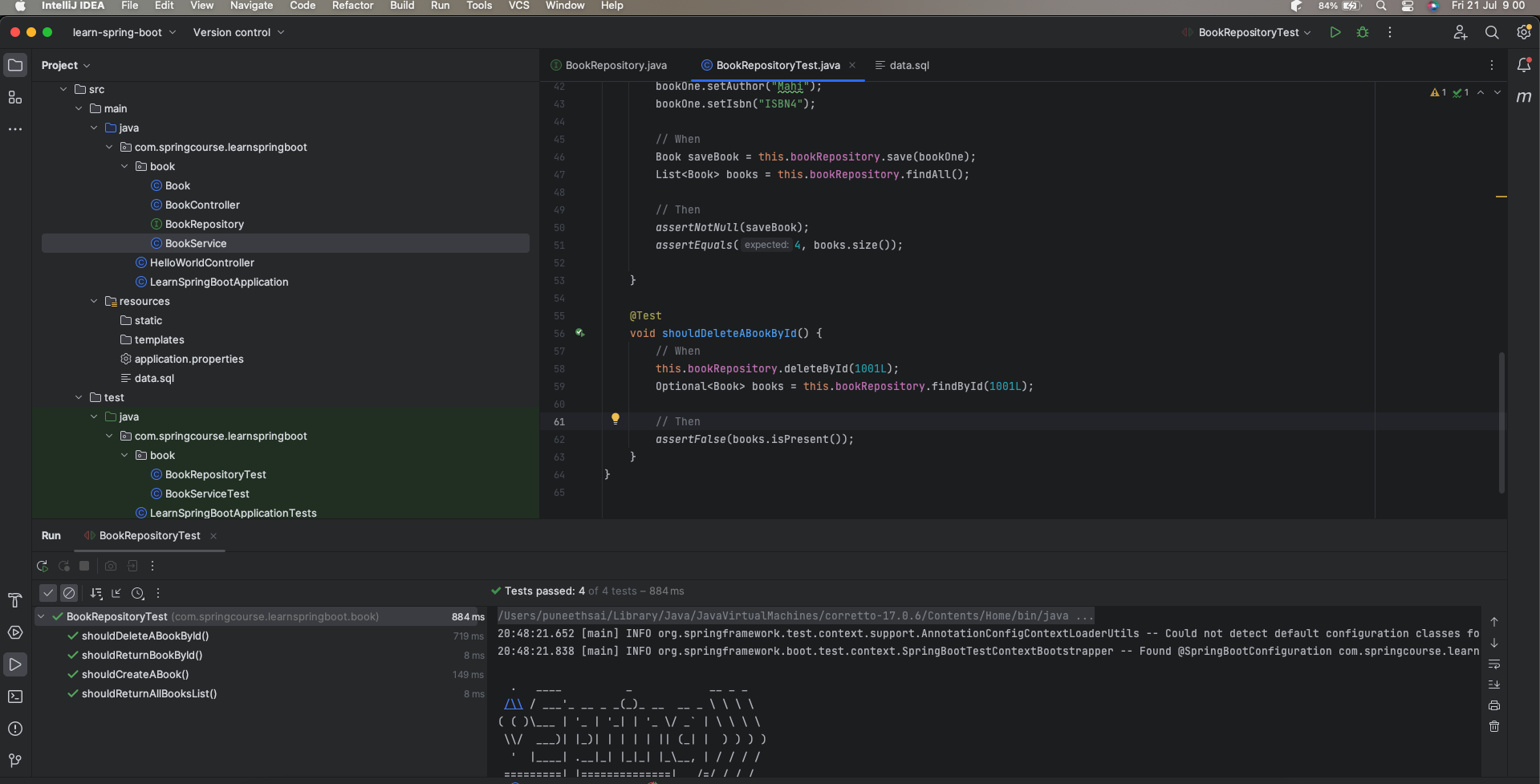
Task: Collapse the main folder
Action: coord(79,108)
